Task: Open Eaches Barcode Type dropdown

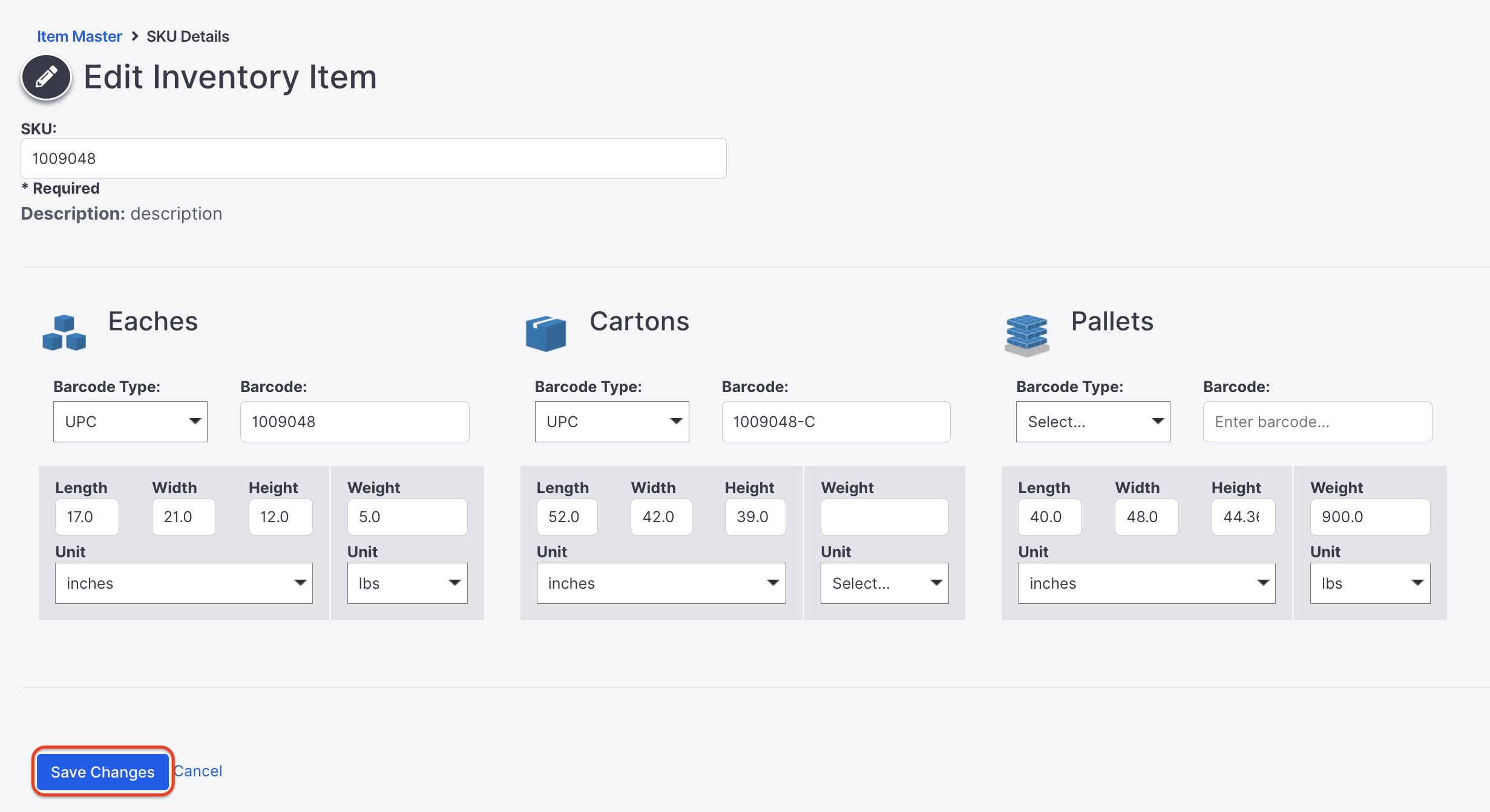Action: click(130, 422)
